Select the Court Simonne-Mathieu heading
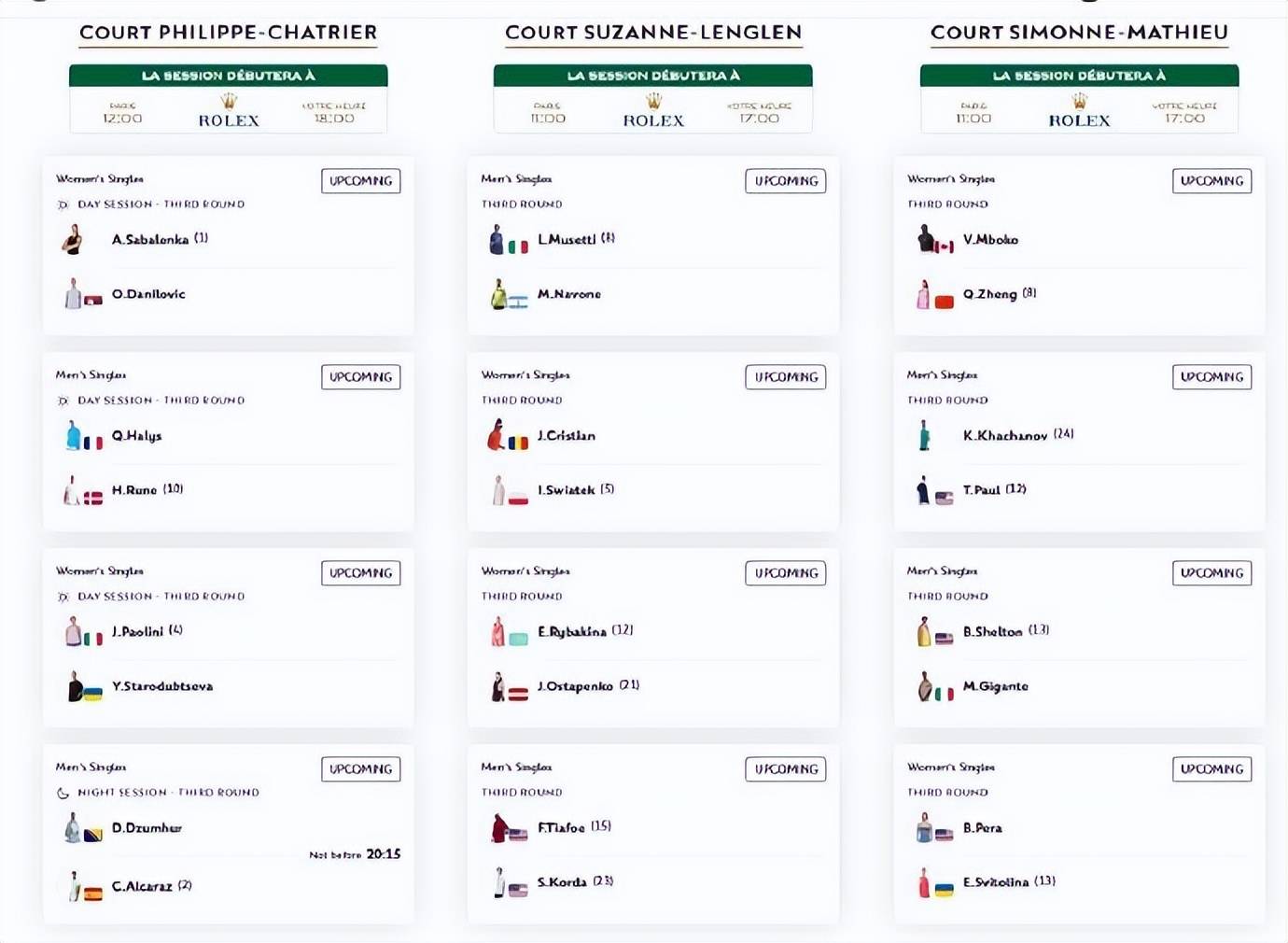 click(x=1079, y=33)
